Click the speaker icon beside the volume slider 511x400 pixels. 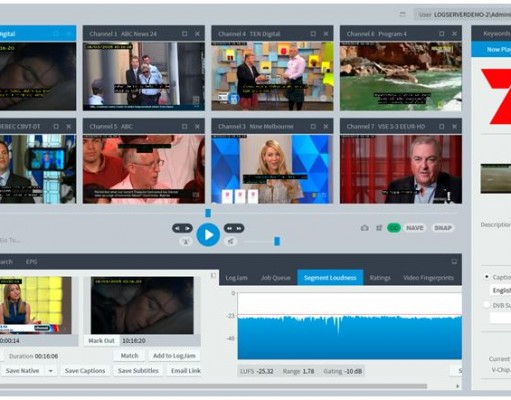(231, 241)
